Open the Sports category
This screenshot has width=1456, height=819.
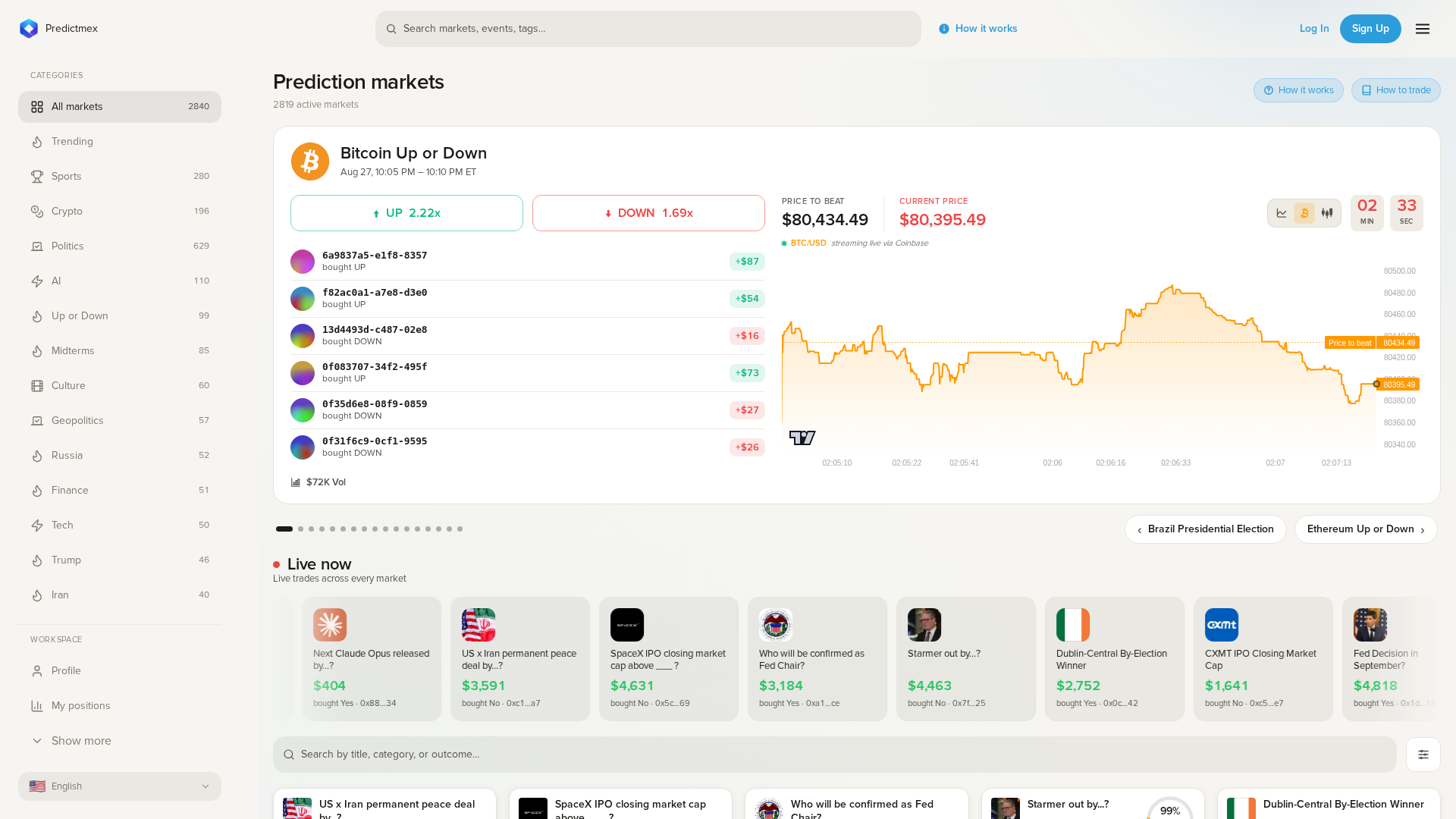120,177
